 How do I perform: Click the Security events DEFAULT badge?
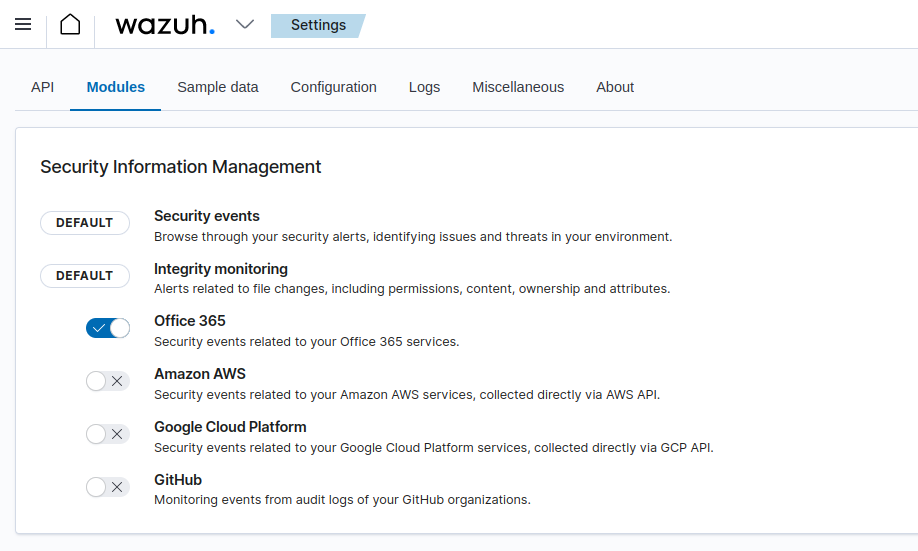pyautogui.click(x=85, y=223)
